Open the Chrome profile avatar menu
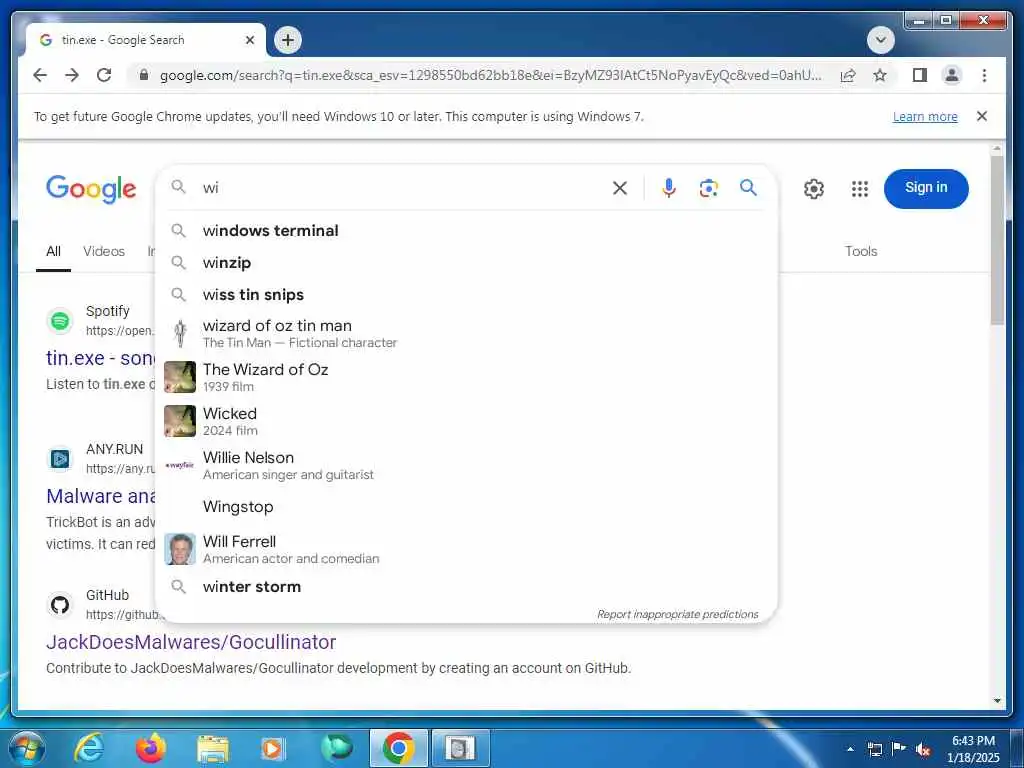The width and height of the screenshot is (1024, 768). point(952,75)
